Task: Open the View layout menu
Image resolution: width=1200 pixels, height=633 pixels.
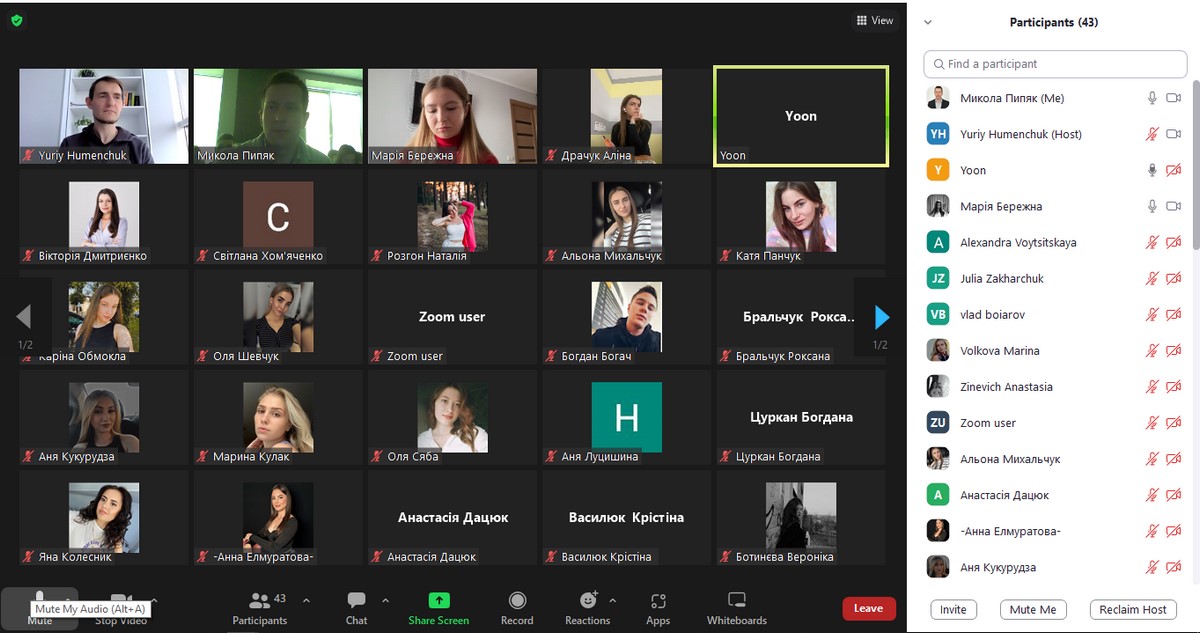Action: coord(875,20)
